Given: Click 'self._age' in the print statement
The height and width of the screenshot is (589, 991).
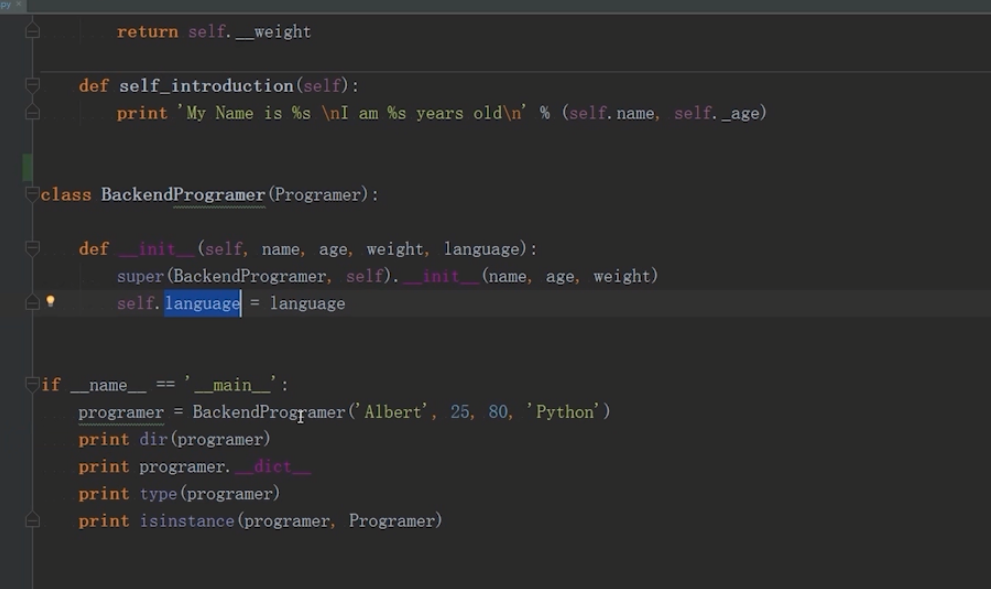Looking at the screenshot, I should coord(716,113).
